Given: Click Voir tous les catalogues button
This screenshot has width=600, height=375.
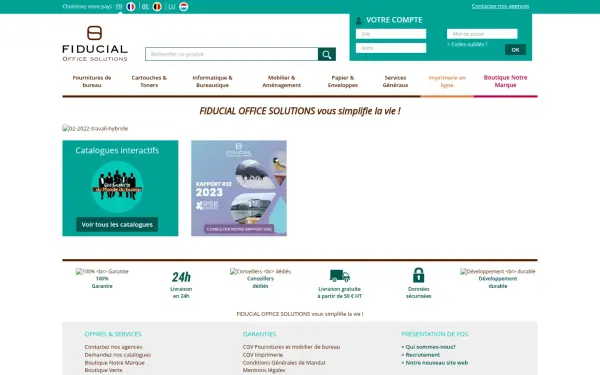Looking at the screenshot, I should pyautogui.click(x=117, y=225).
